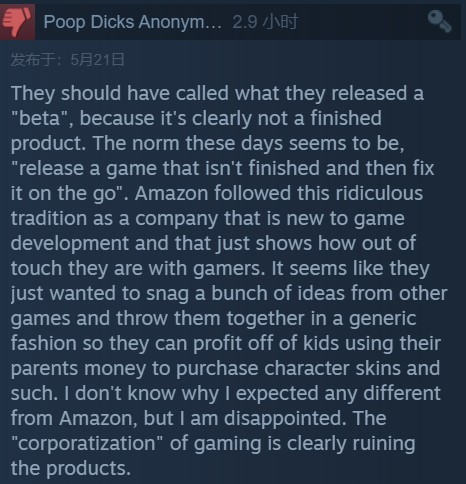Click the word "fashion" in the review

(44, 343)
